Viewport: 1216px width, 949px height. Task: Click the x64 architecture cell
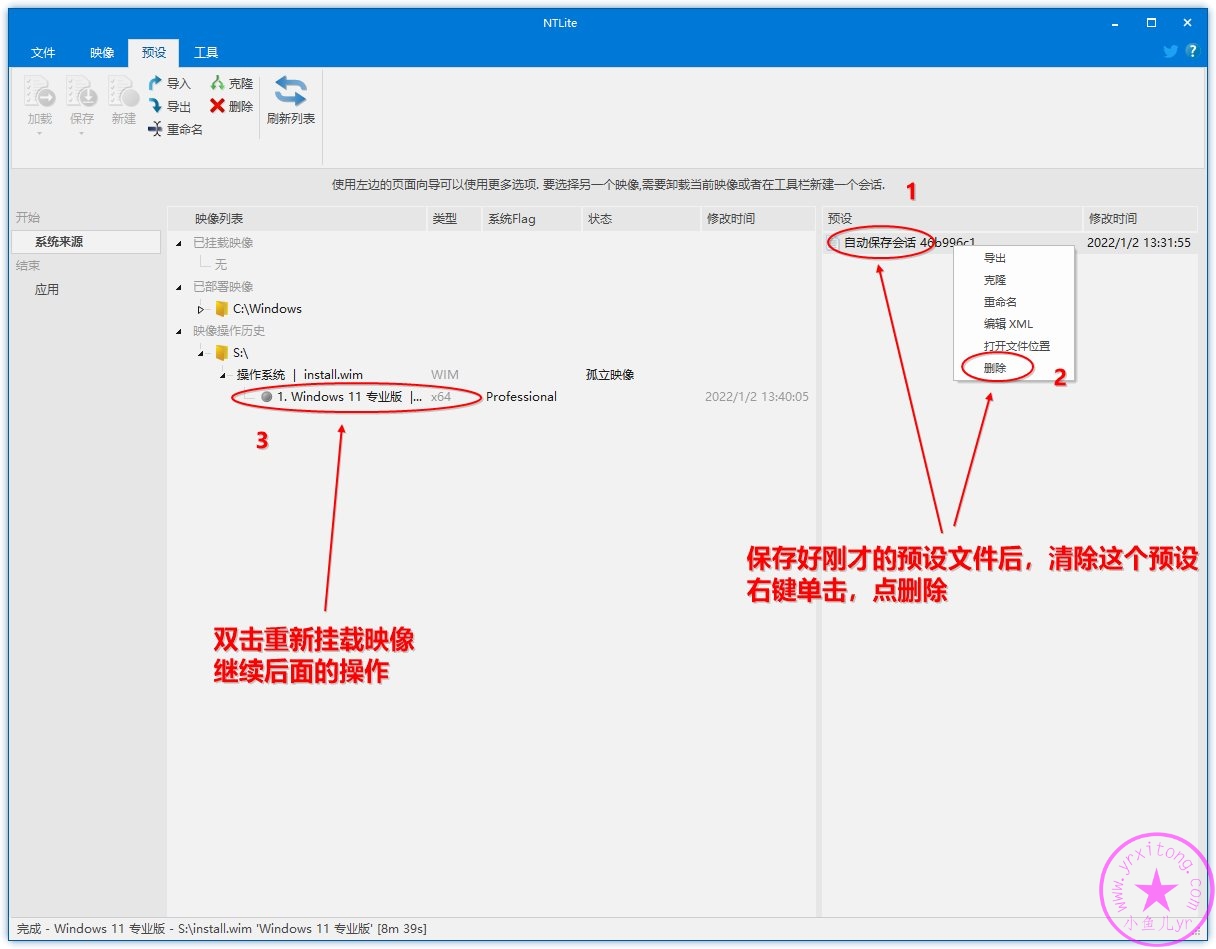[441, 397]
